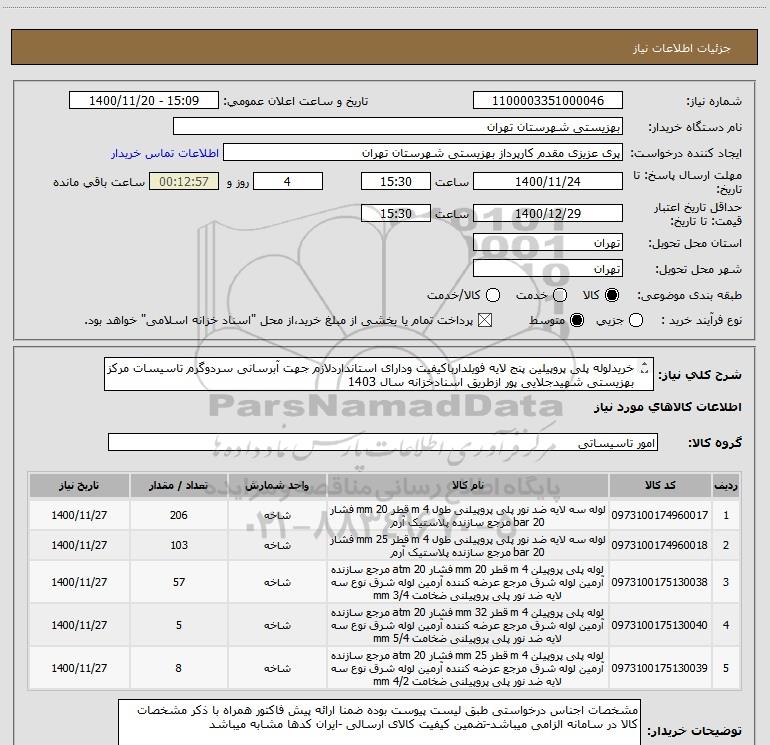Click the price validity date 1400/12/29
770x745 pixels.
[x=548, y=213]
